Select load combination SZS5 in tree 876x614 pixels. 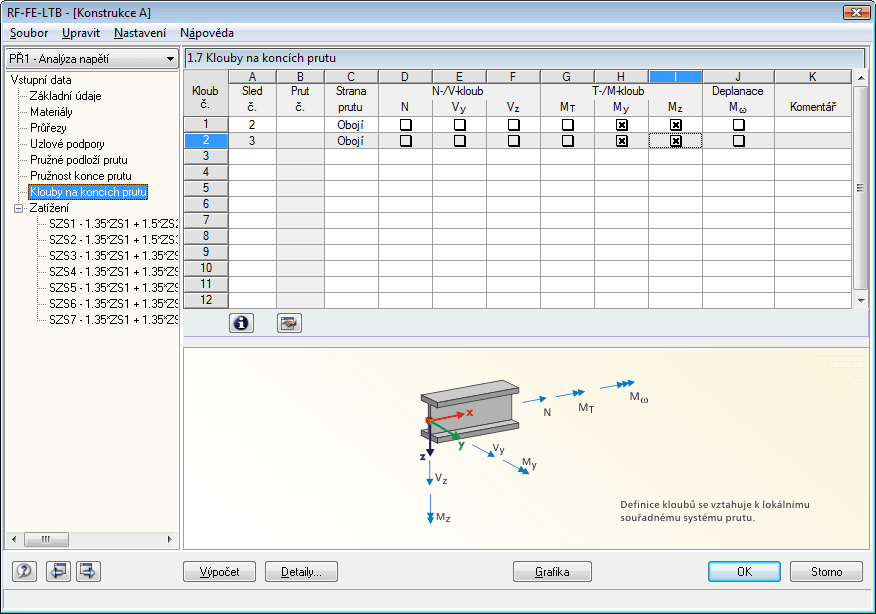point(113,288)
